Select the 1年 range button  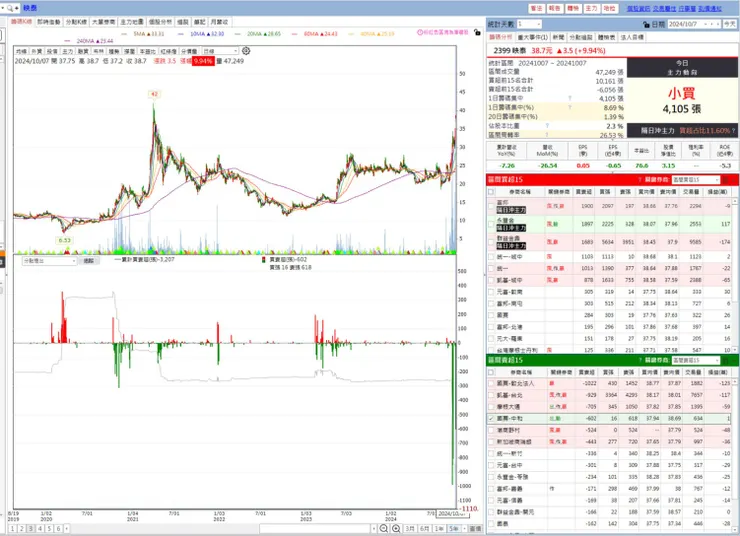click(x=439, y=529)
